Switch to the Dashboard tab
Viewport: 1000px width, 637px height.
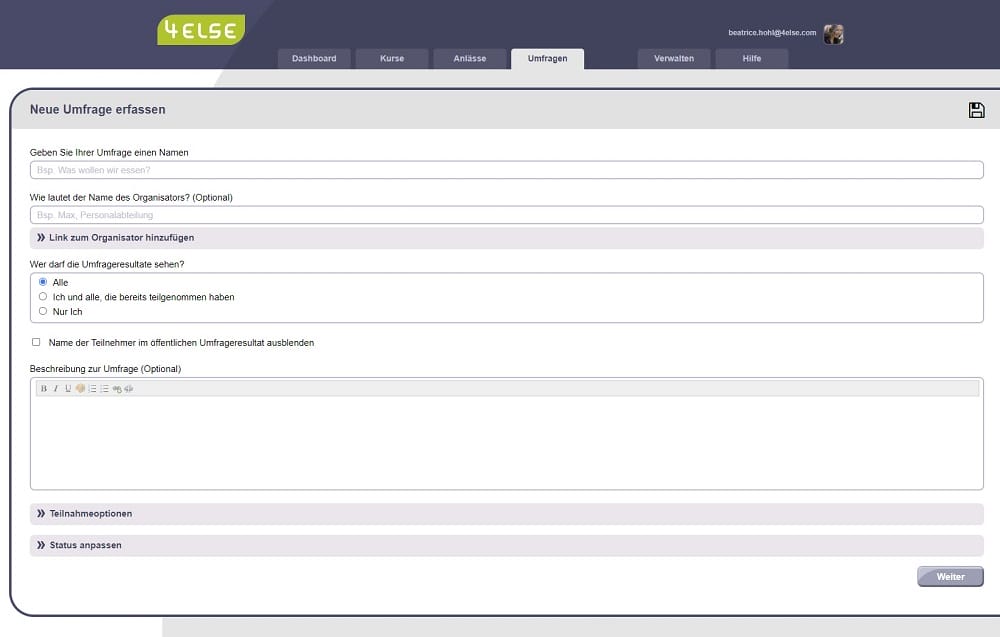click(x=314, y=59)
